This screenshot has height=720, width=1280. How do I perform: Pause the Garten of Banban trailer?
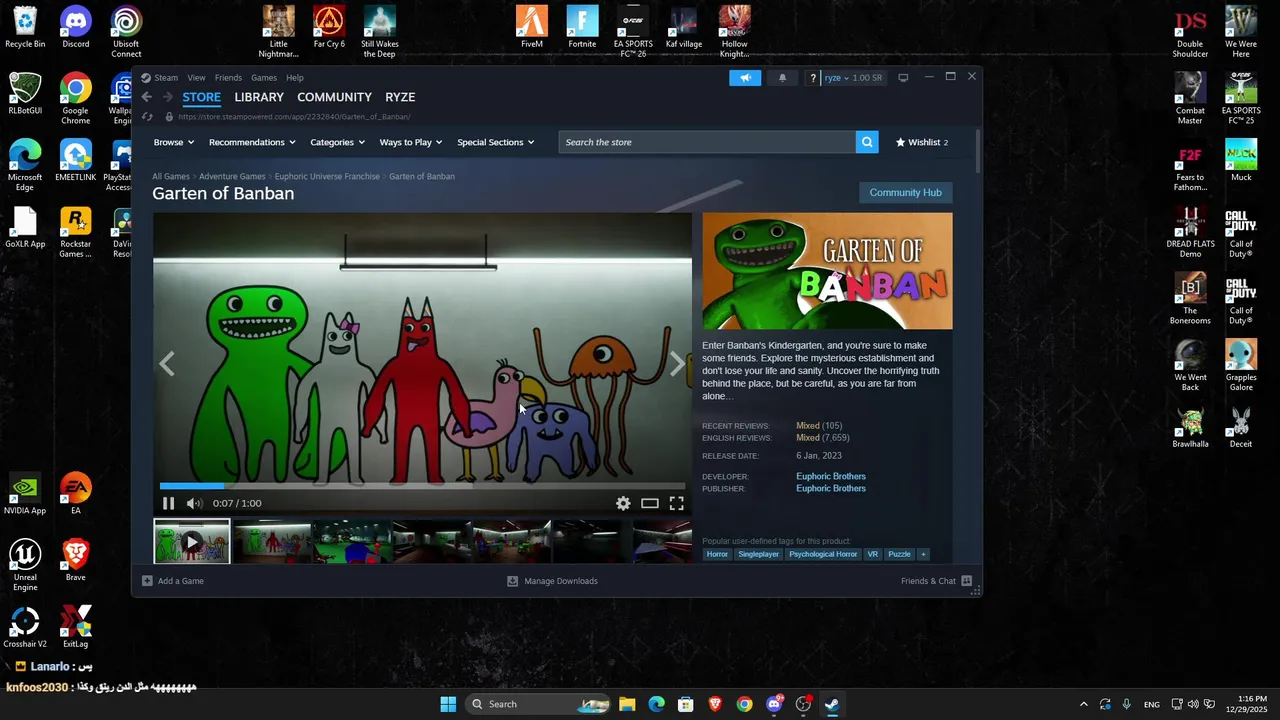click(168, 503)
